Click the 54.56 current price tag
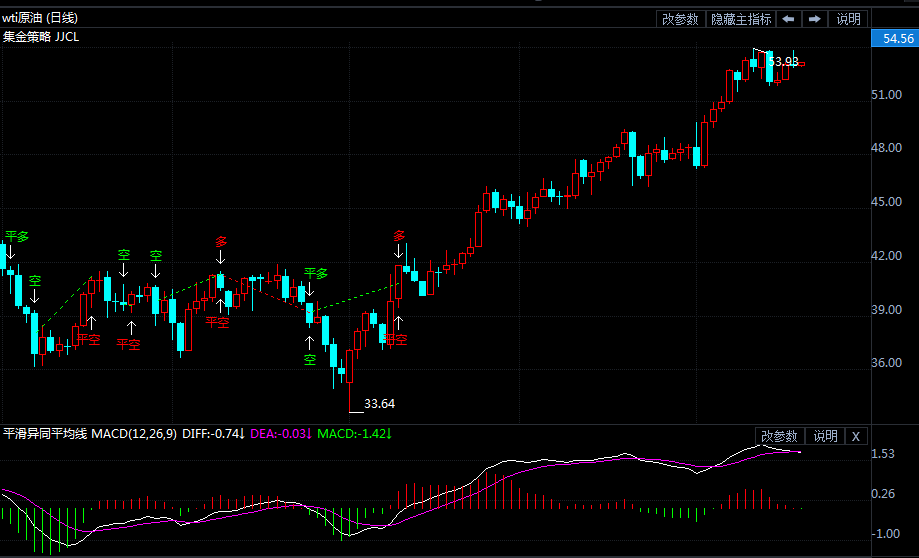This screenshot has width=919, height=558. coord(894,39)
